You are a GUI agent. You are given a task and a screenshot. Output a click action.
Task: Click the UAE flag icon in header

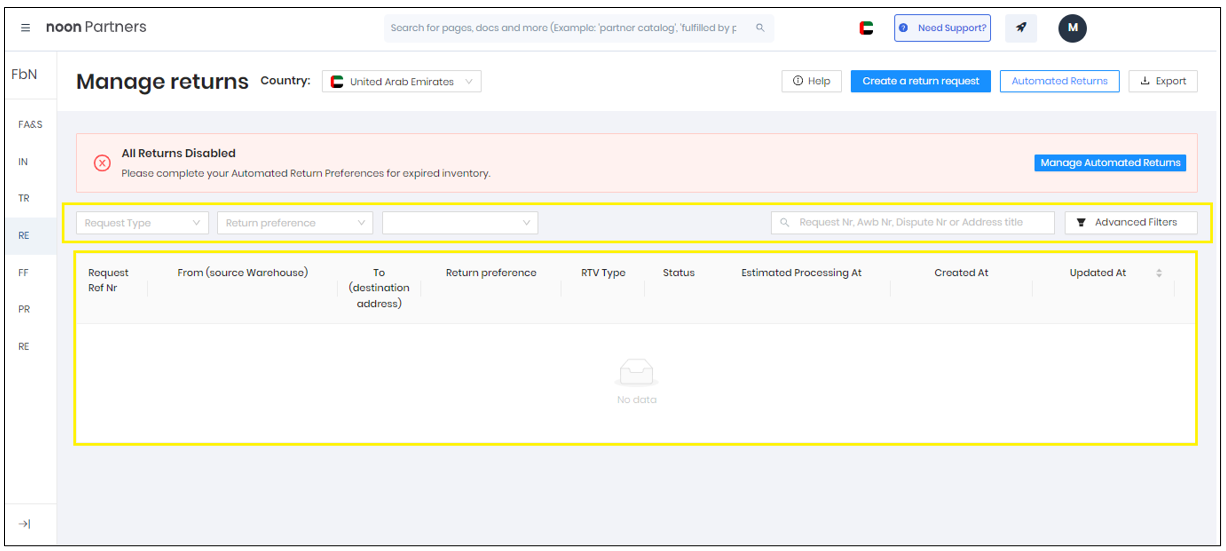pos(866,28)
